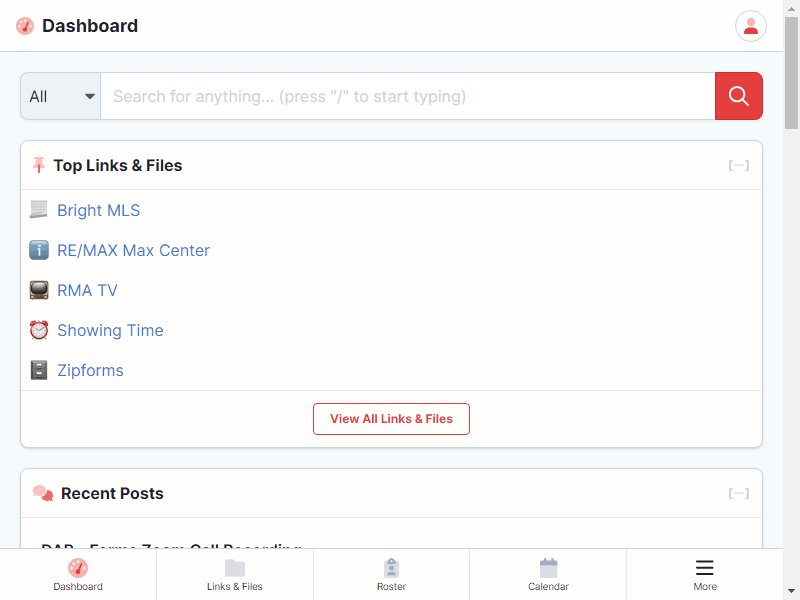Viewport: 800px width, 600px height.
Task: Click the Showing Time alarm clock icon
Action: click(39, 330)
